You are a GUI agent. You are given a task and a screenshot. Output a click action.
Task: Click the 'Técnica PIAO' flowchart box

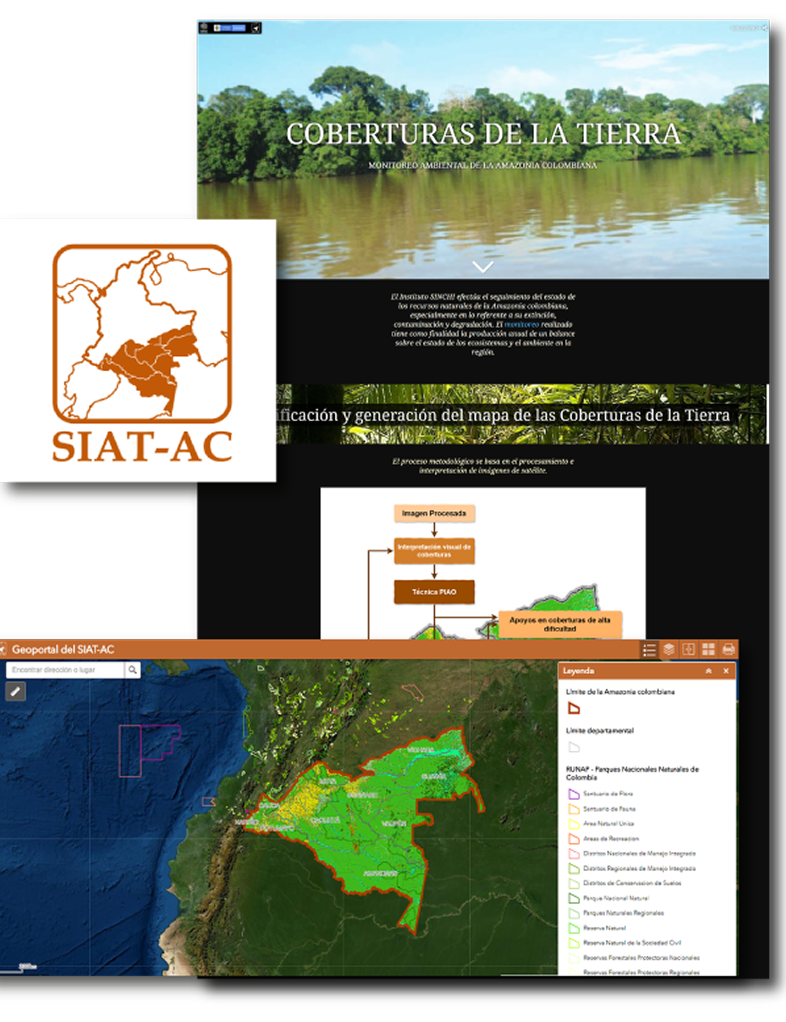tap(434, 592)
